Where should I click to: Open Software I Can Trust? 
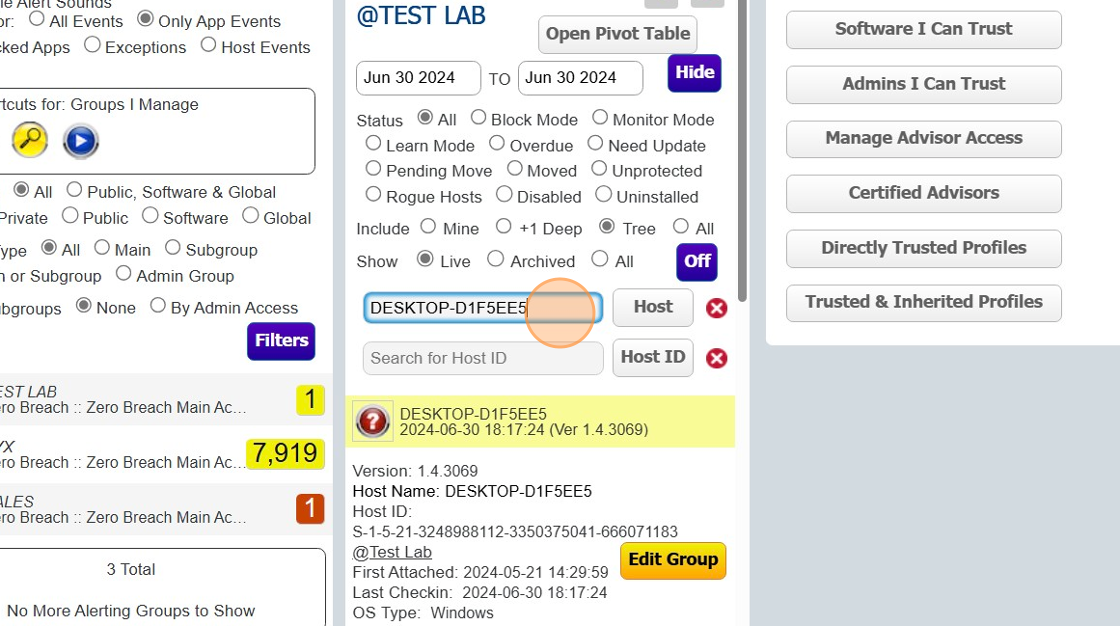click(x=923, y=29)
